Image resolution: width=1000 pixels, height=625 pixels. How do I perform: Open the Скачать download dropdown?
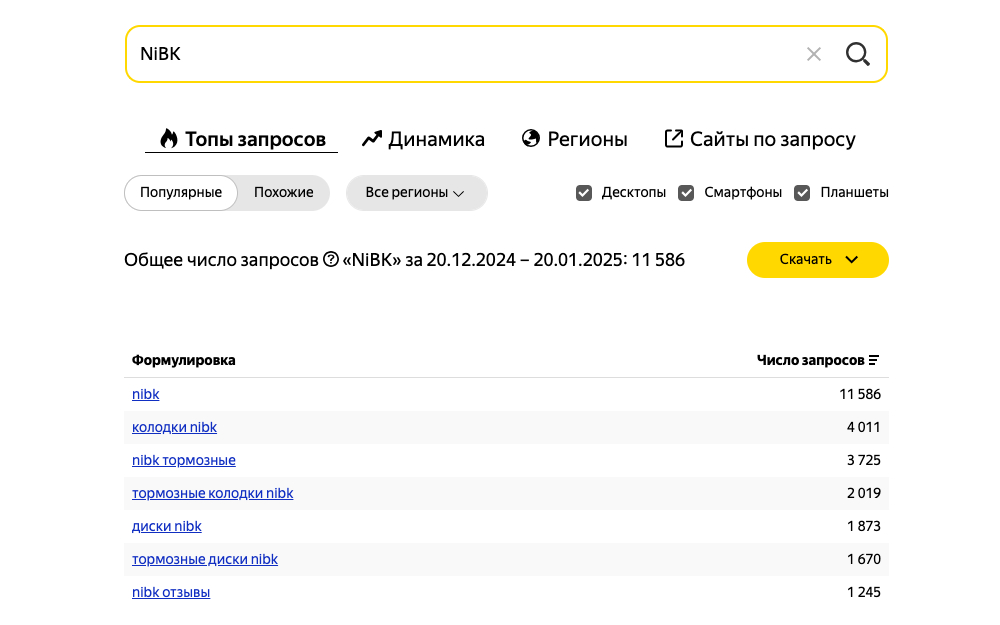[x=817, y=260]
